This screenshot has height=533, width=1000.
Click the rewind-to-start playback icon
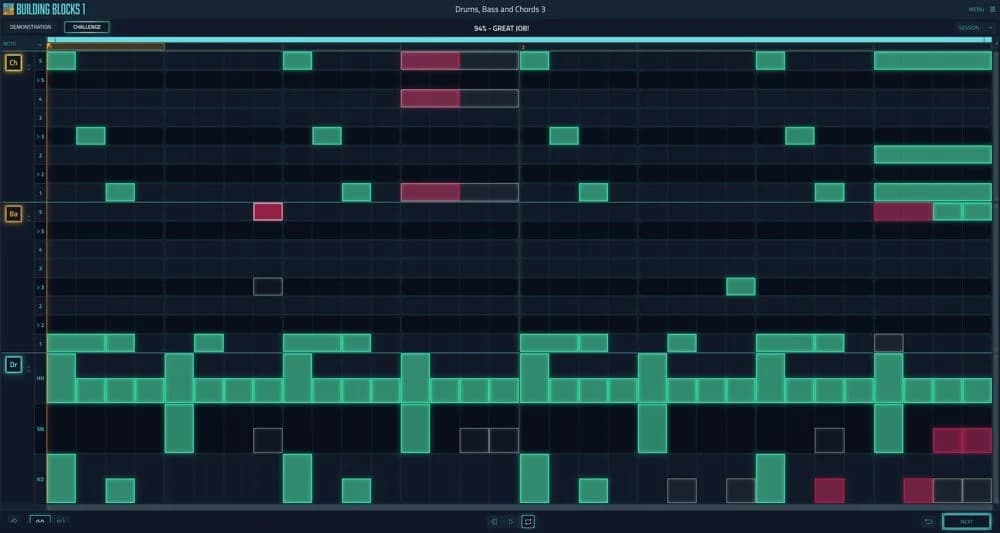[494, 522]
